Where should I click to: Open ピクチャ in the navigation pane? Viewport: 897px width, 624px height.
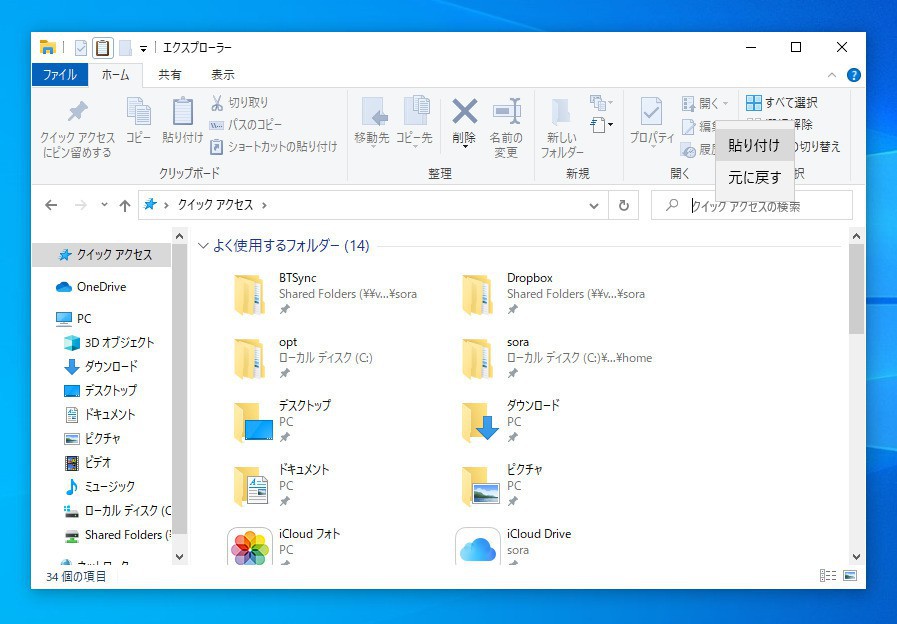click(92, 439)
